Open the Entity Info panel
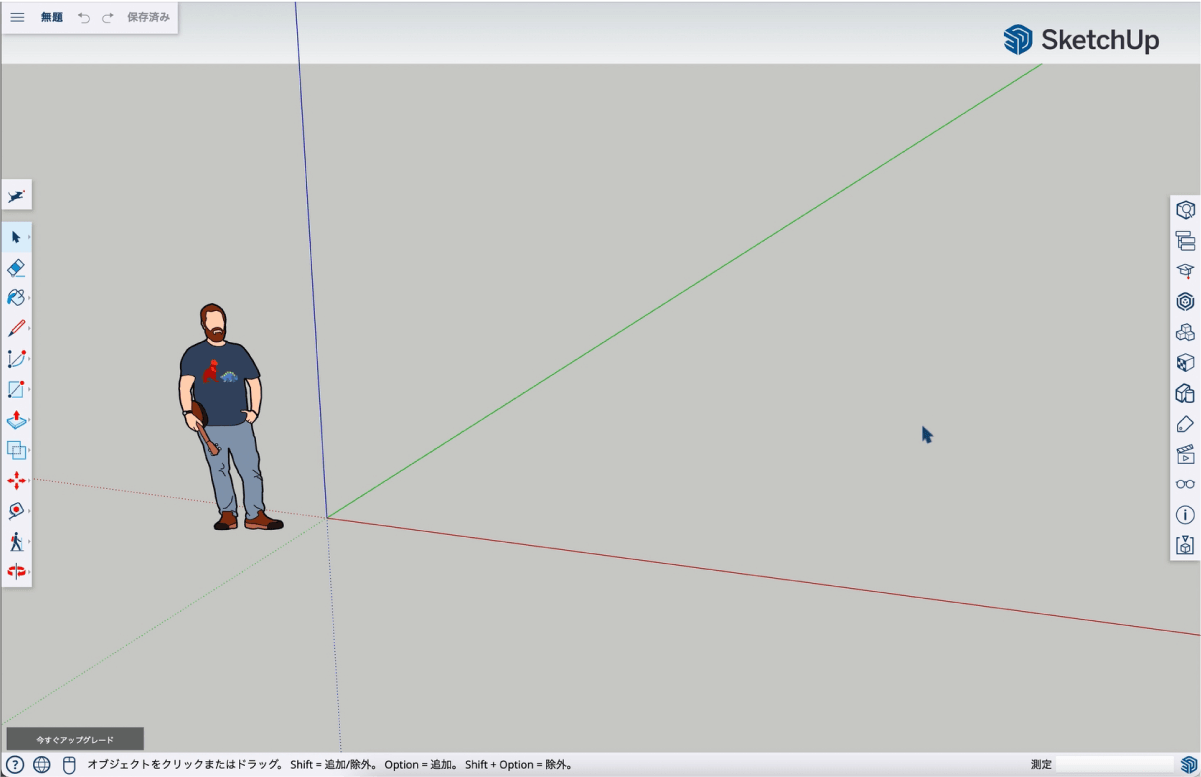The image size is (1201, 777). pos(1185,515)
